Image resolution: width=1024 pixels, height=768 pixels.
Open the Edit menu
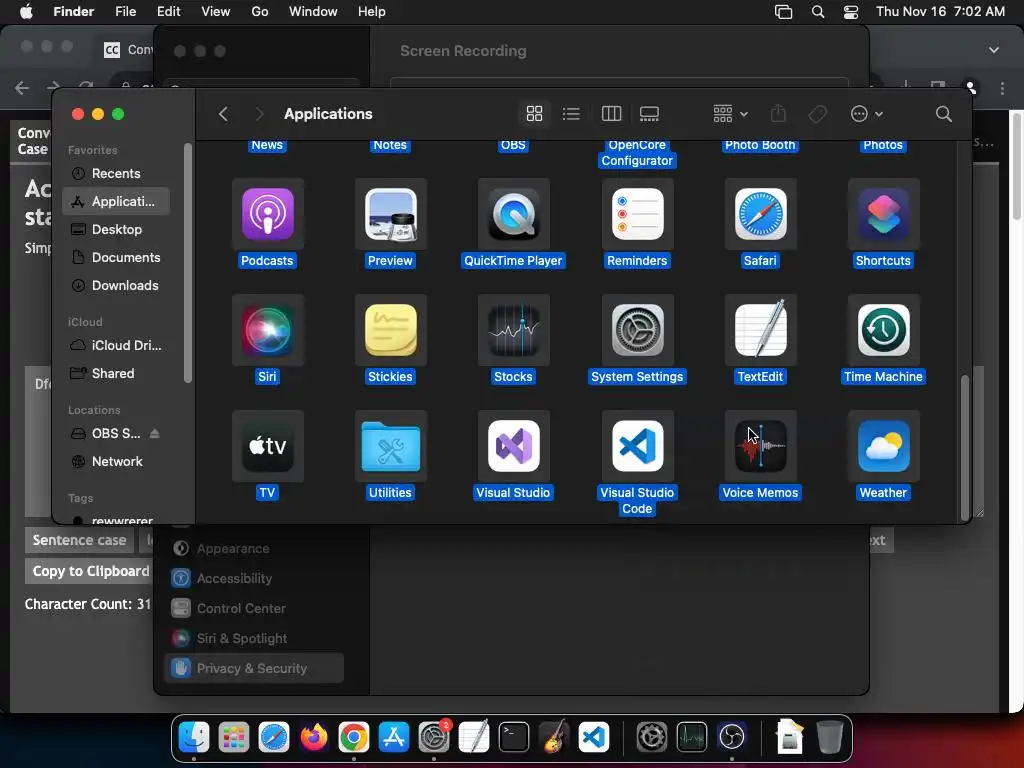(168, 12)
